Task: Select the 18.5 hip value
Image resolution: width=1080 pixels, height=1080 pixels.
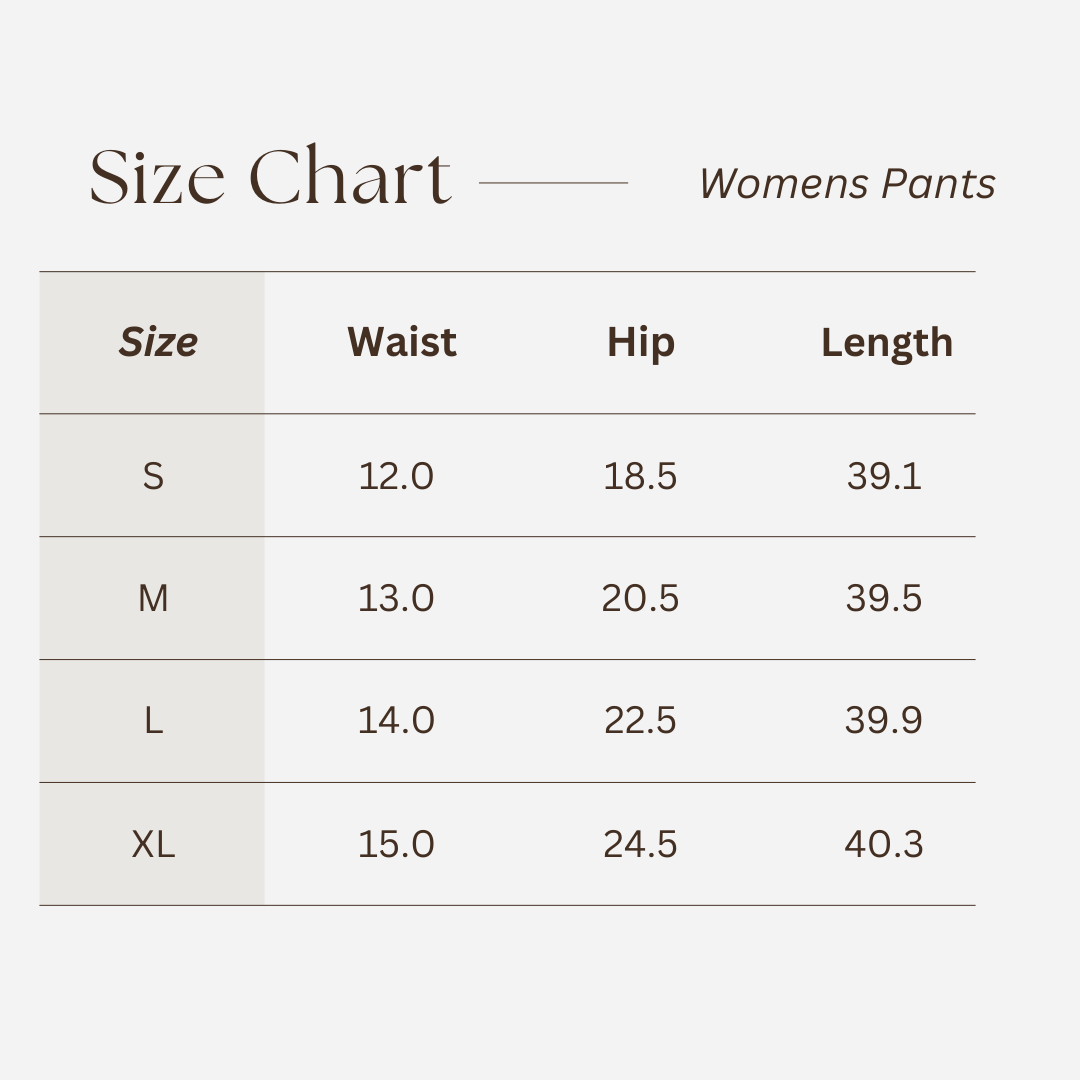Action: click(640, 476)
